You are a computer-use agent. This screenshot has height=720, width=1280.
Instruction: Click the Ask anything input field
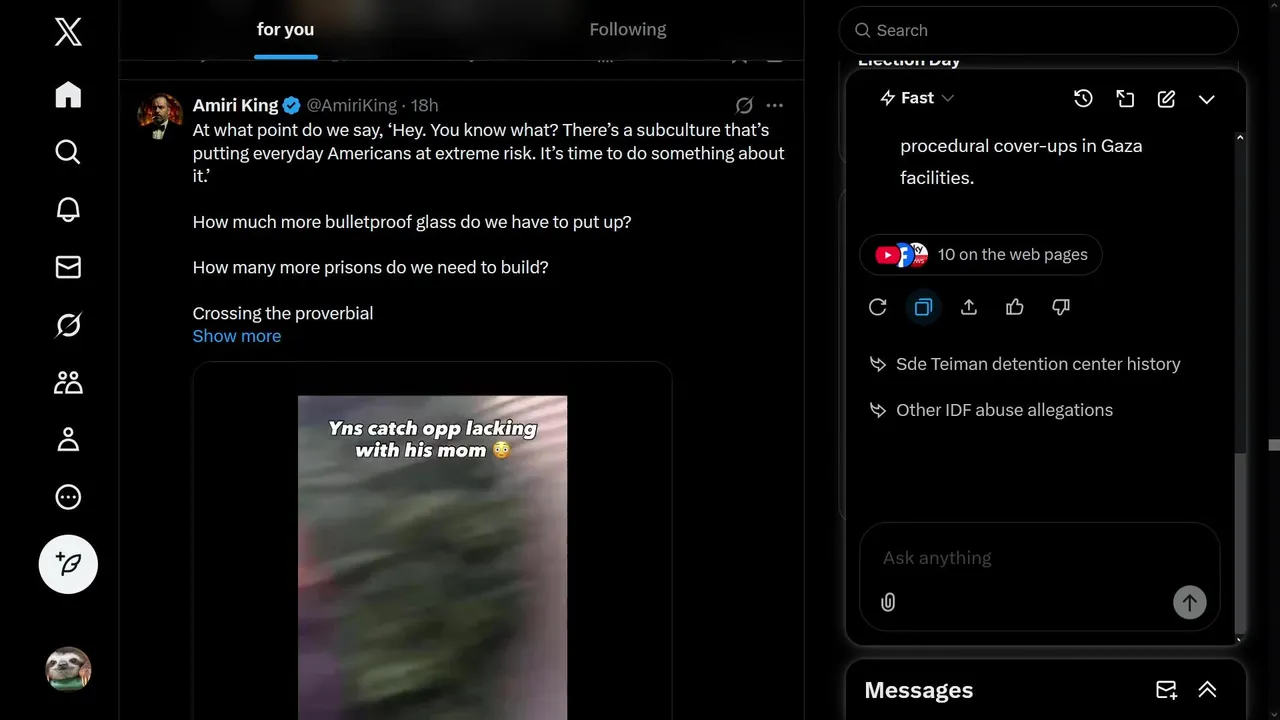(x=1040, y=558)
